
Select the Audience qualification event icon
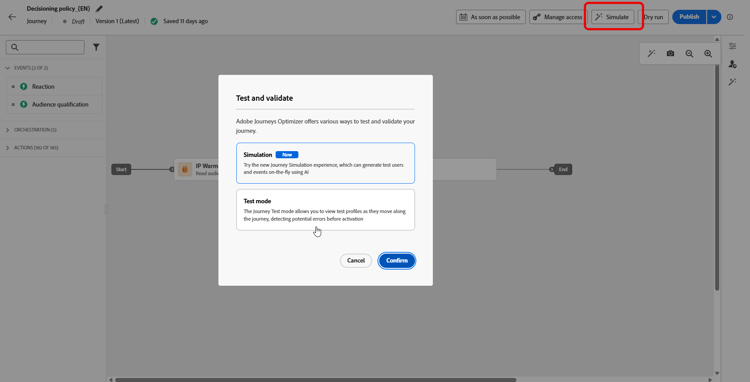(x=23, y=104)
